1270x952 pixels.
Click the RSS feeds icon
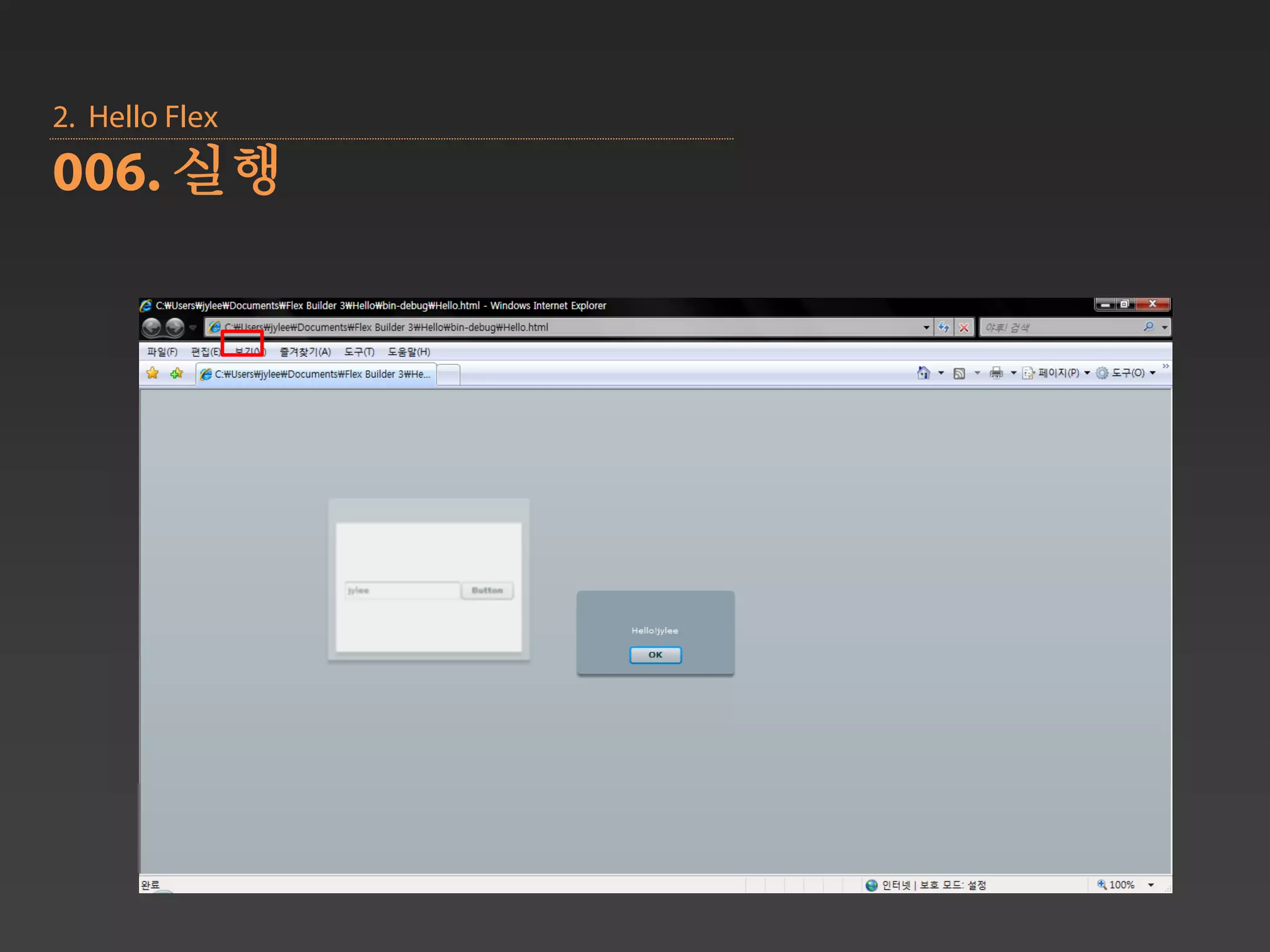tap(959, 373)
